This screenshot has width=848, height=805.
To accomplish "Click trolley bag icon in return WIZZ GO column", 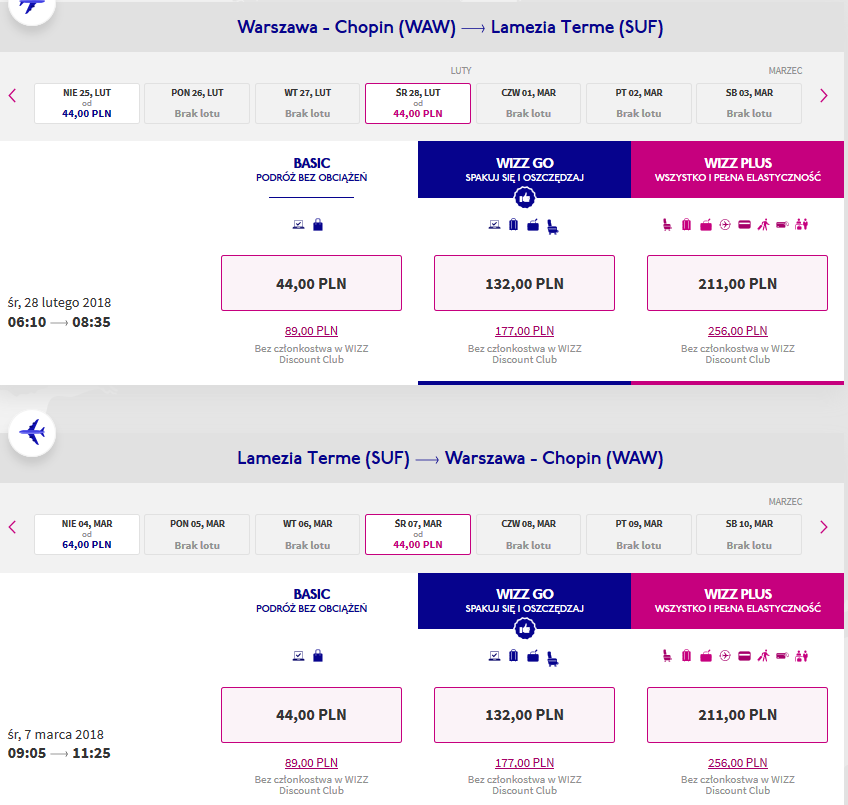I will click(533, 656).
